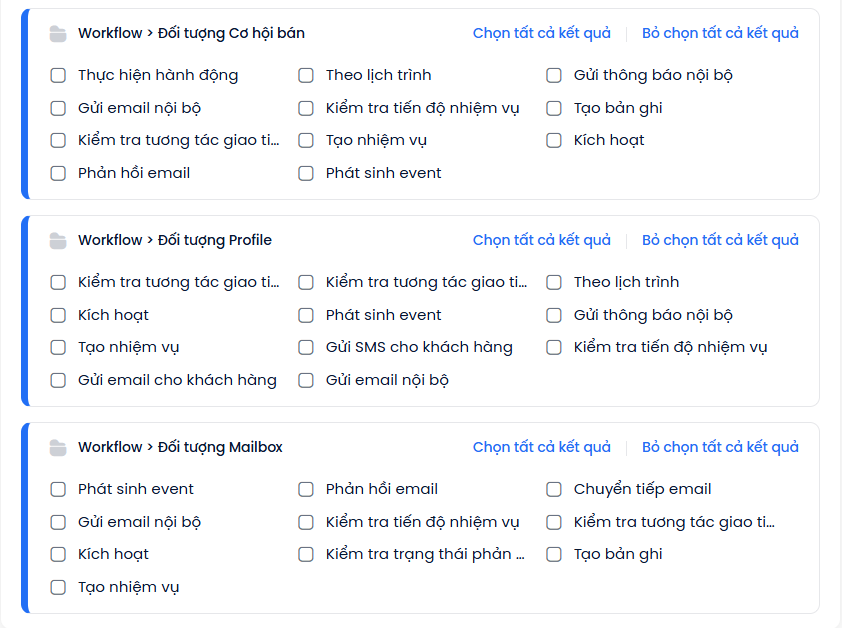Tick Kích hoạt under Cơ hội bán
The image size is (842, 628).
(x=554, y=140)
